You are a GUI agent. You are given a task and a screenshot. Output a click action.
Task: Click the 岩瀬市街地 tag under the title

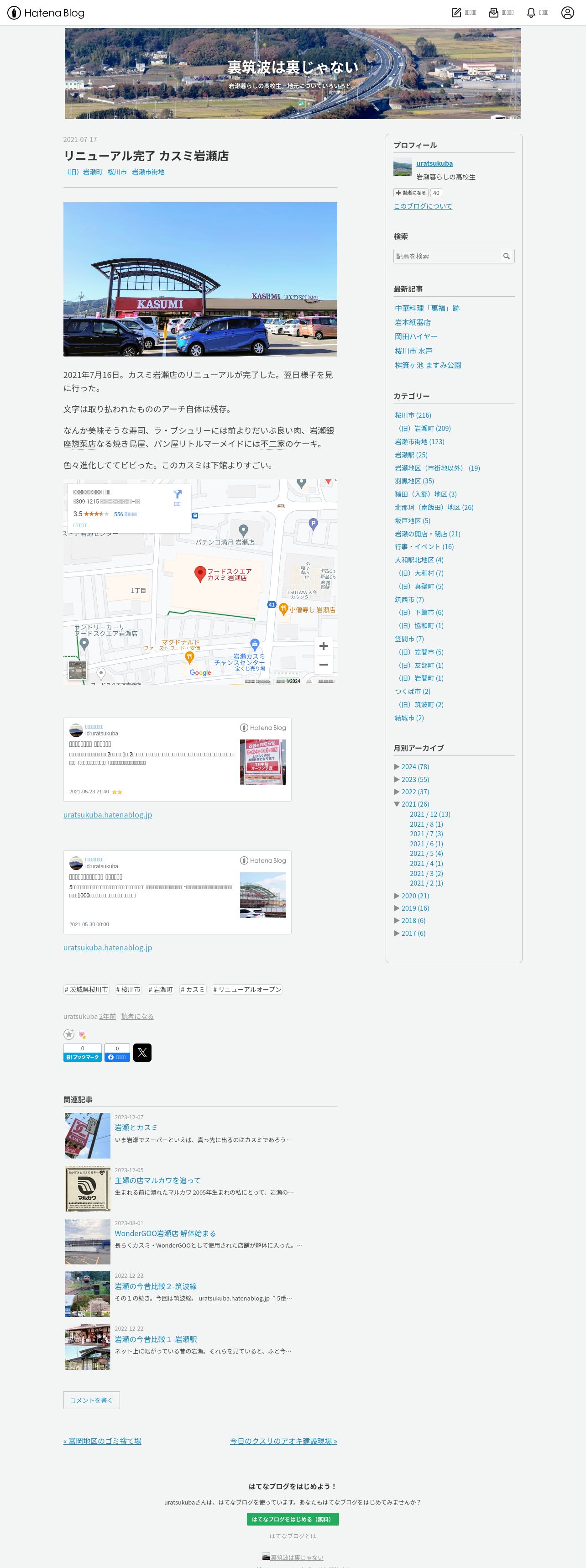pyautogui.click(x=148, y=172)
